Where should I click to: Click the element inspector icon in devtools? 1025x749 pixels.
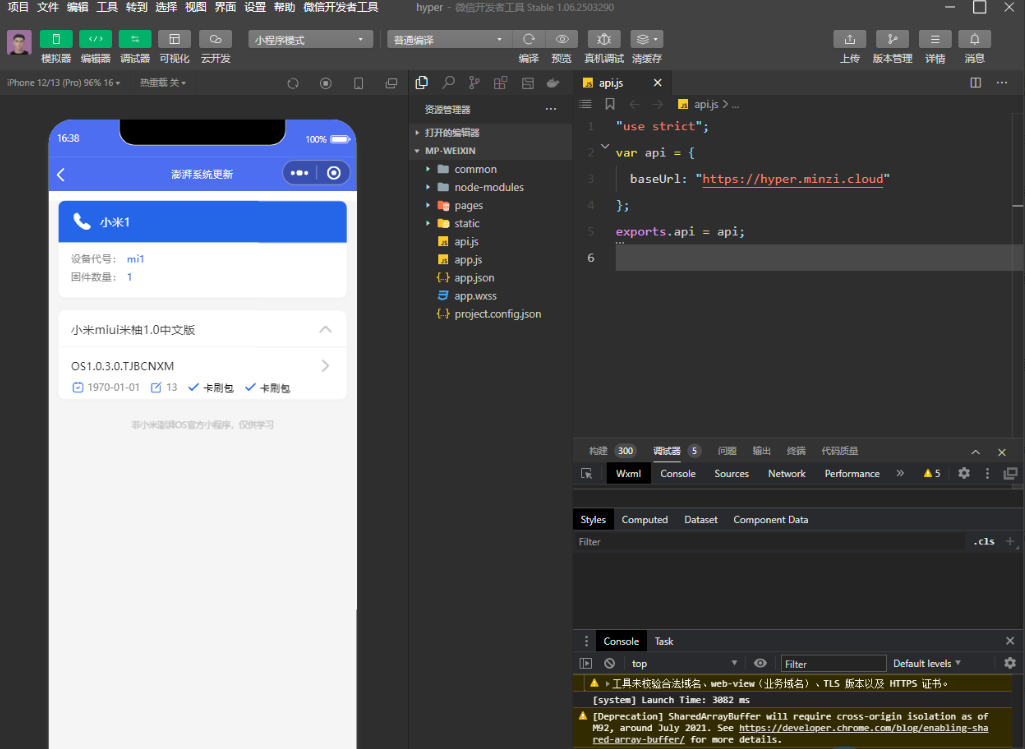coord(587,474)
